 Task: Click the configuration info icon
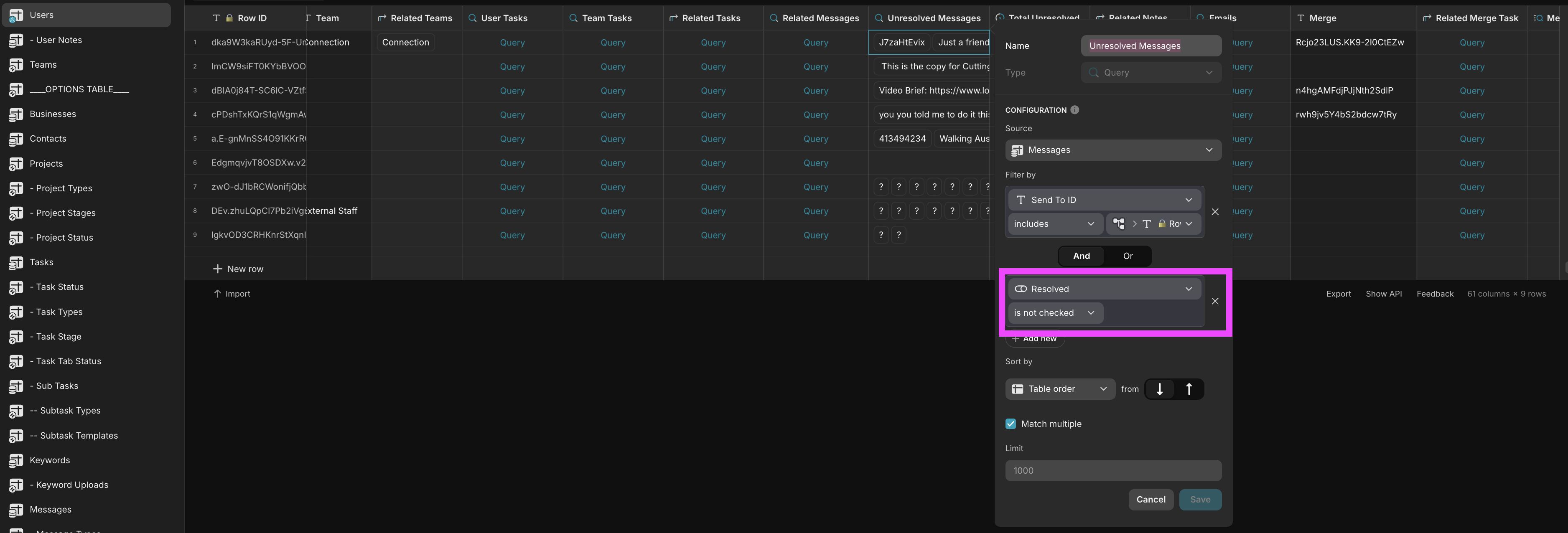(x=1074, y=110)
